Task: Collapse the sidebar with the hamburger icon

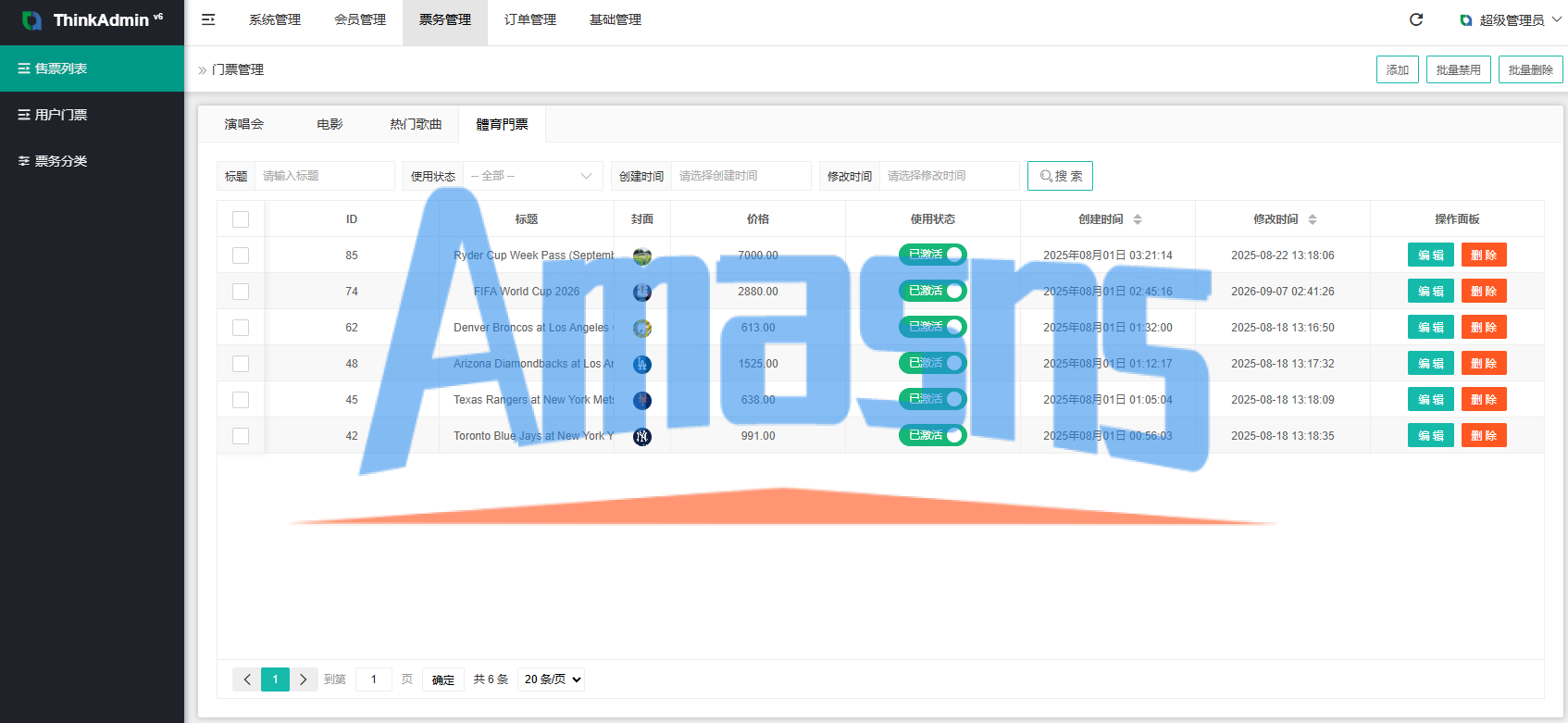Action: (208, 19)
